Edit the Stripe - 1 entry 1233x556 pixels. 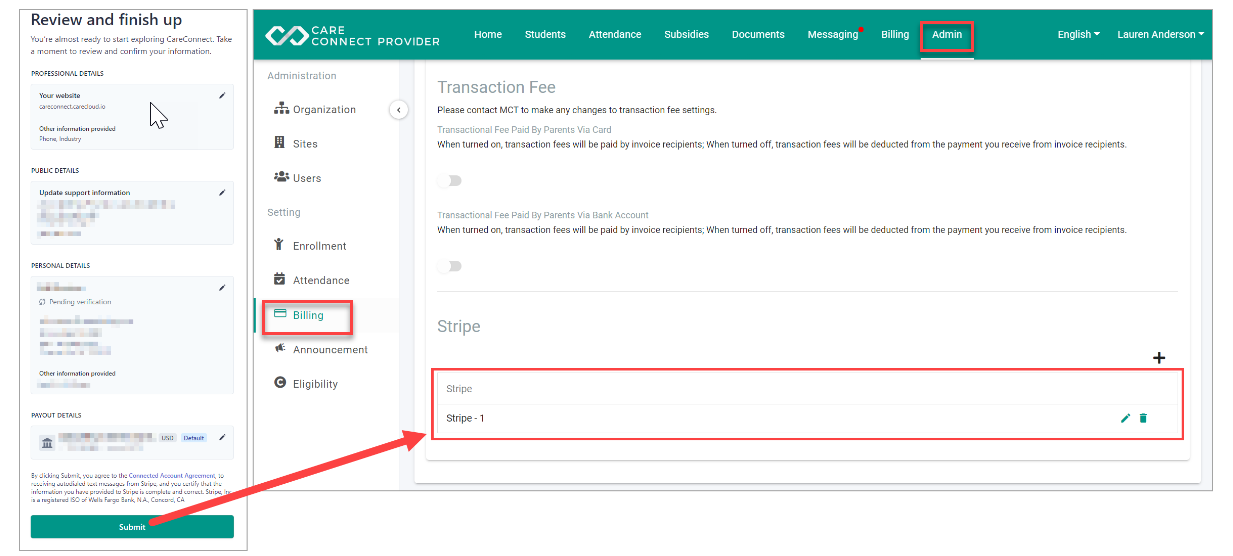tap(1126, 418)
